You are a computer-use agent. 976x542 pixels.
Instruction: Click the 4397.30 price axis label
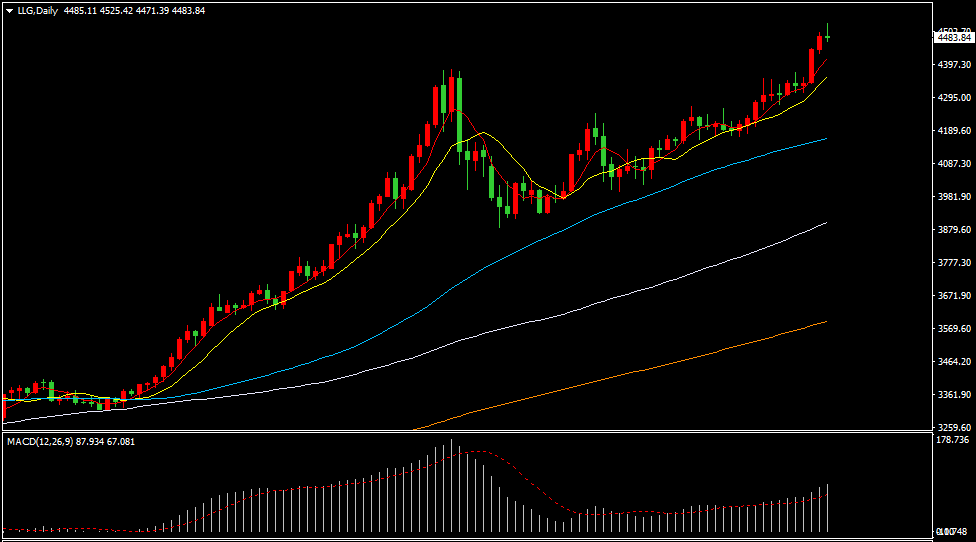(954, 65)
